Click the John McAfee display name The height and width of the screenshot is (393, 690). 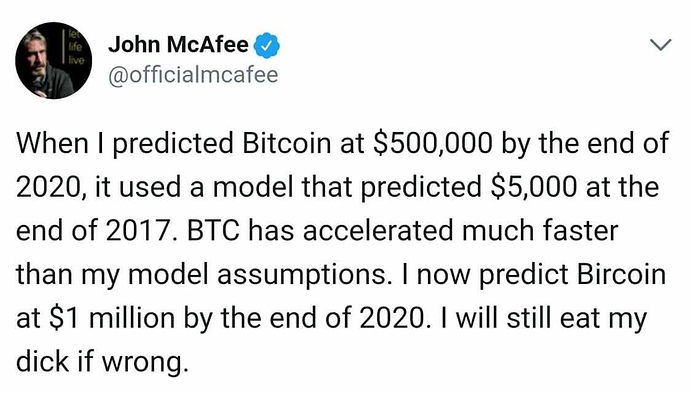click(178, 44)
